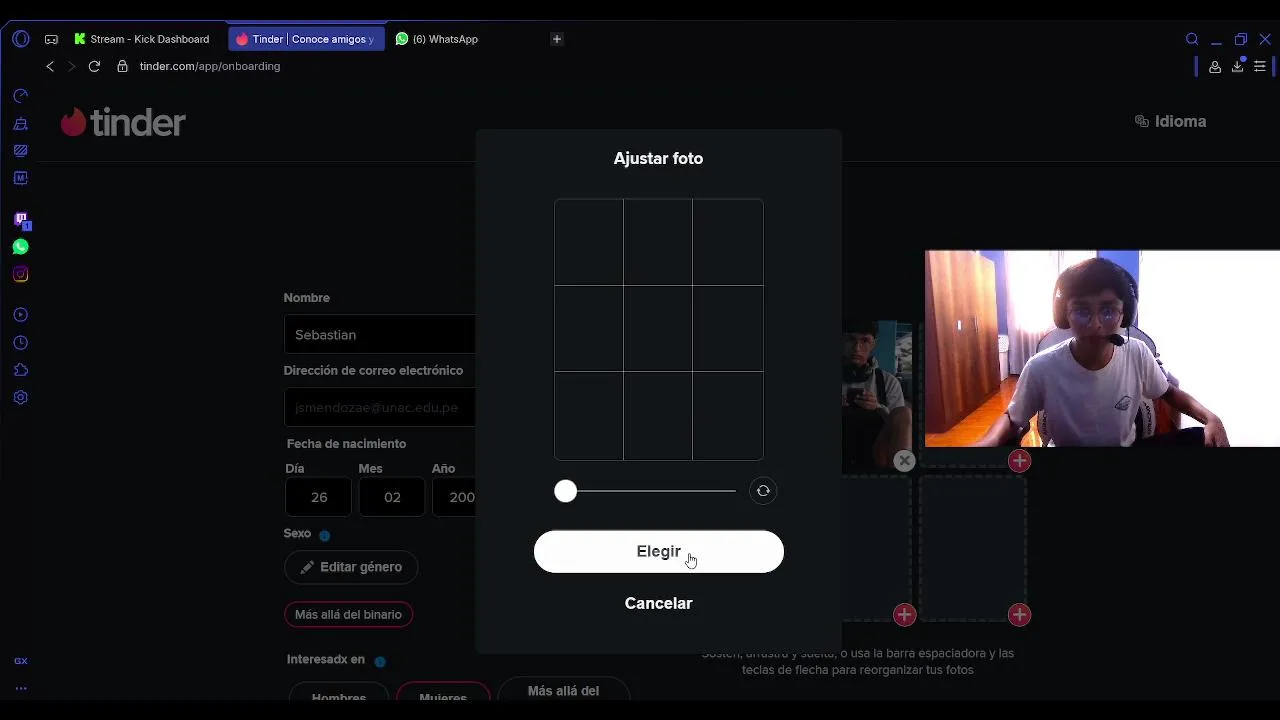This screenshot has height=720, width=1280.
Task: Open Instagram in the sidebar
Action: 21,274
